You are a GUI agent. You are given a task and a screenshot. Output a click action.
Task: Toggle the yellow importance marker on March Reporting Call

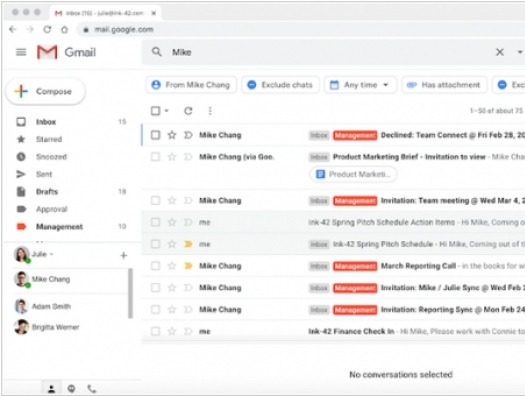click(x=188, y=266)
